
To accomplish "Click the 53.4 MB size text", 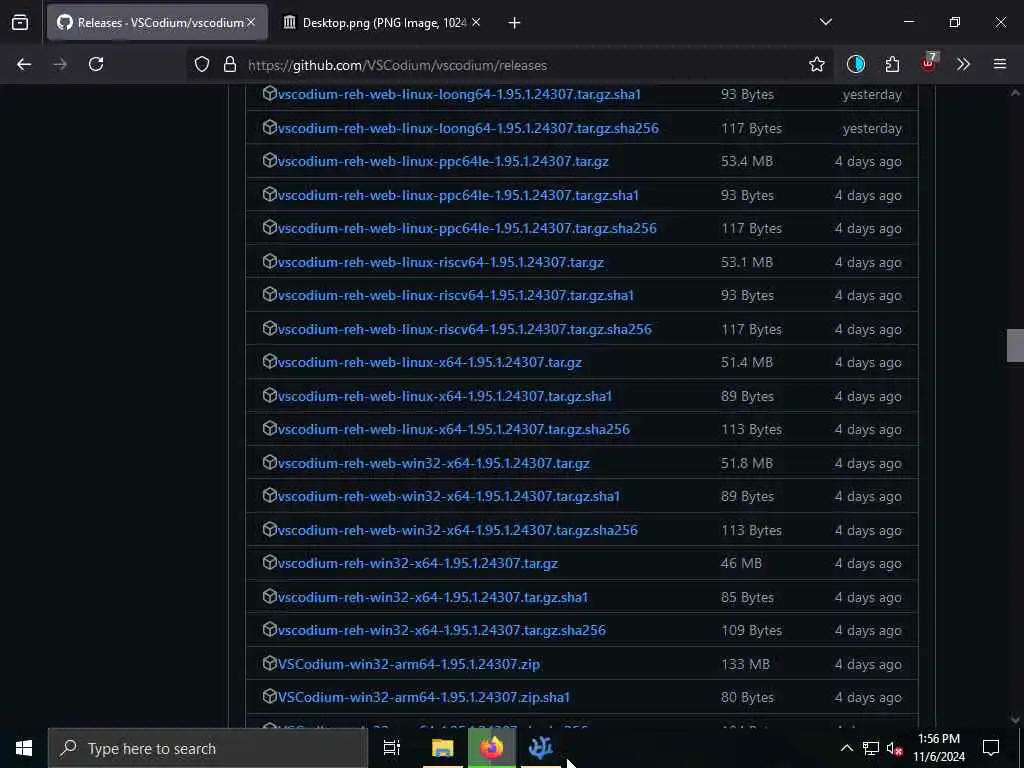I will point(746,161).
